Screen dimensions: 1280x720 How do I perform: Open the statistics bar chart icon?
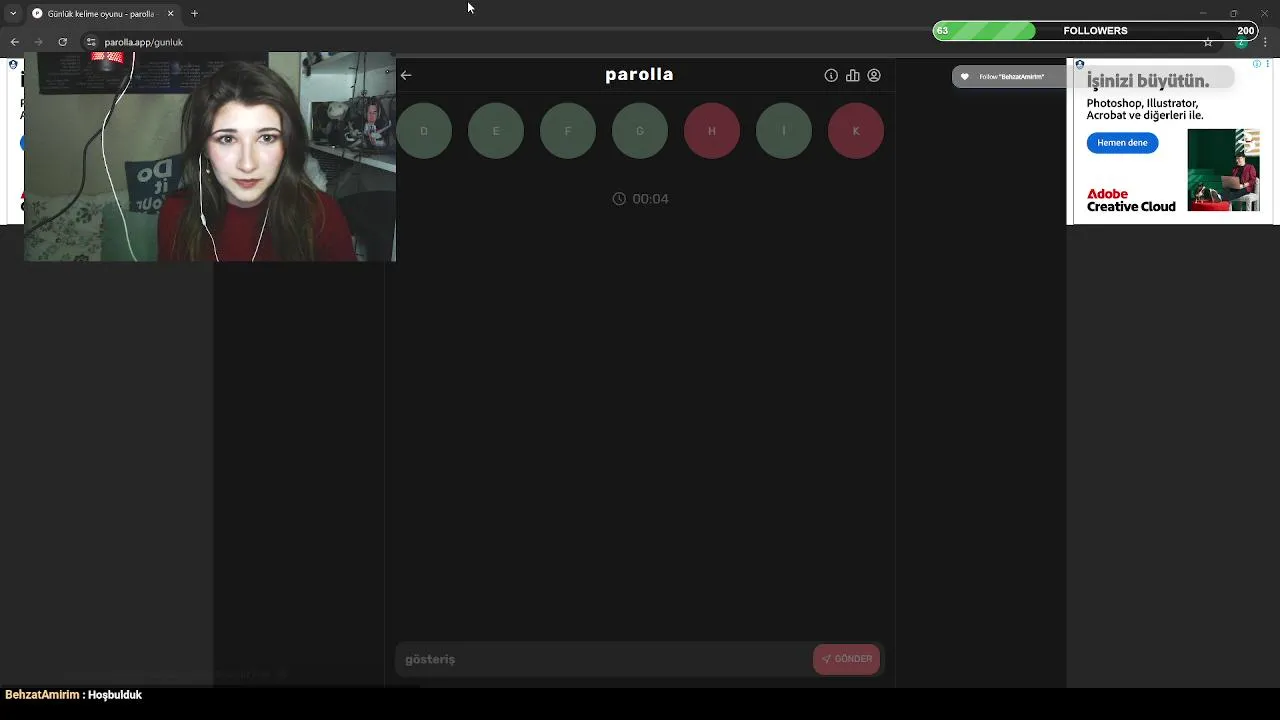pos(852,75)
